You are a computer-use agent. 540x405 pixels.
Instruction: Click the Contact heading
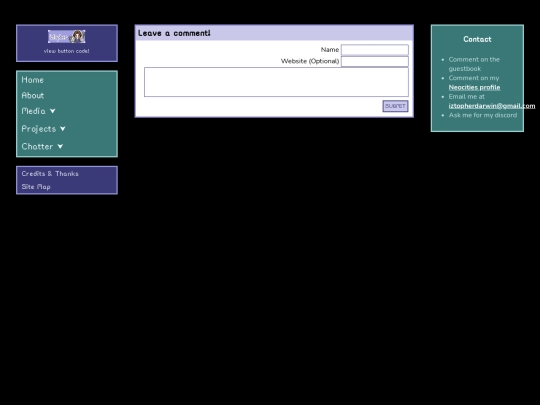(x=477, y=39)
